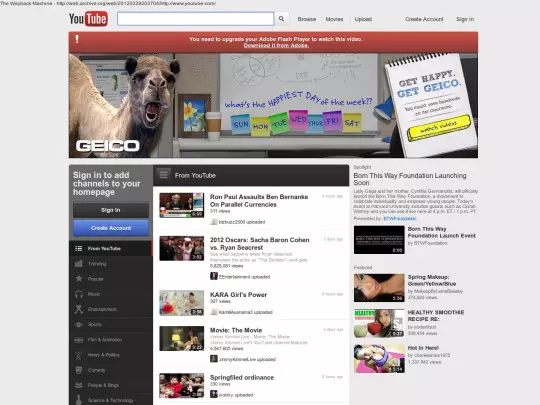Viewport: 540px width, 405px height.
Task: Click the Born This Way Foundation Launching Soon heading
Action: coord(410,179)
